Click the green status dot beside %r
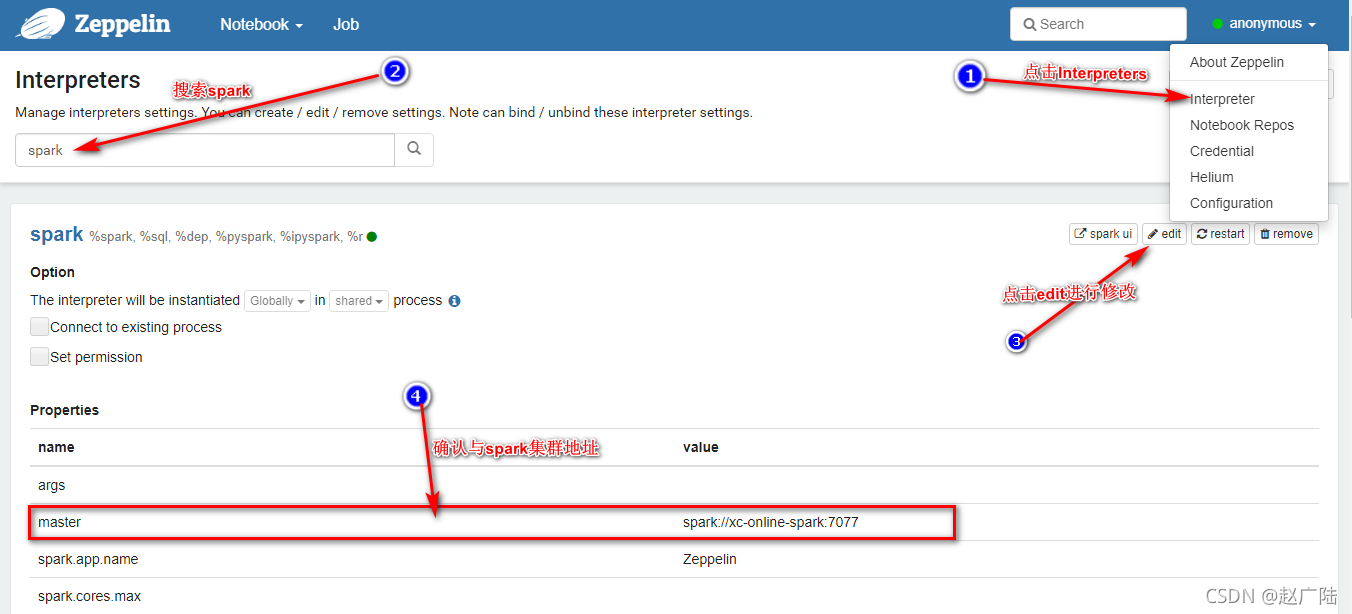1352x614 pixels. pyautogui.click(x=372, y=237)
